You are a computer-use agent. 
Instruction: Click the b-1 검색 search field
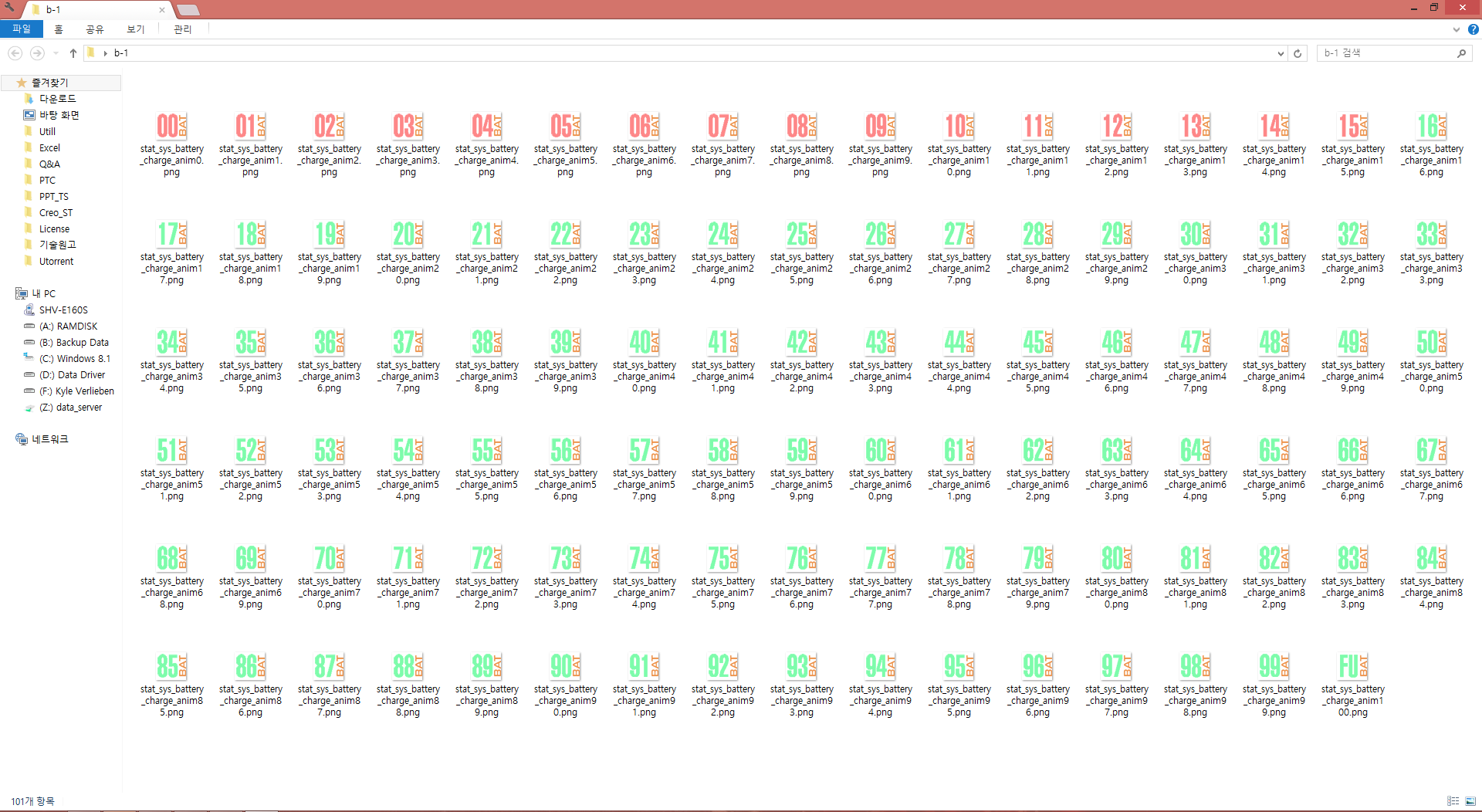[1386, 53]
